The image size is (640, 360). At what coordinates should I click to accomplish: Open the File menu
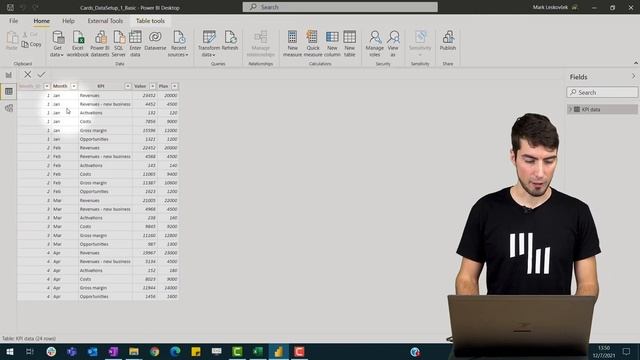point(13,21)
